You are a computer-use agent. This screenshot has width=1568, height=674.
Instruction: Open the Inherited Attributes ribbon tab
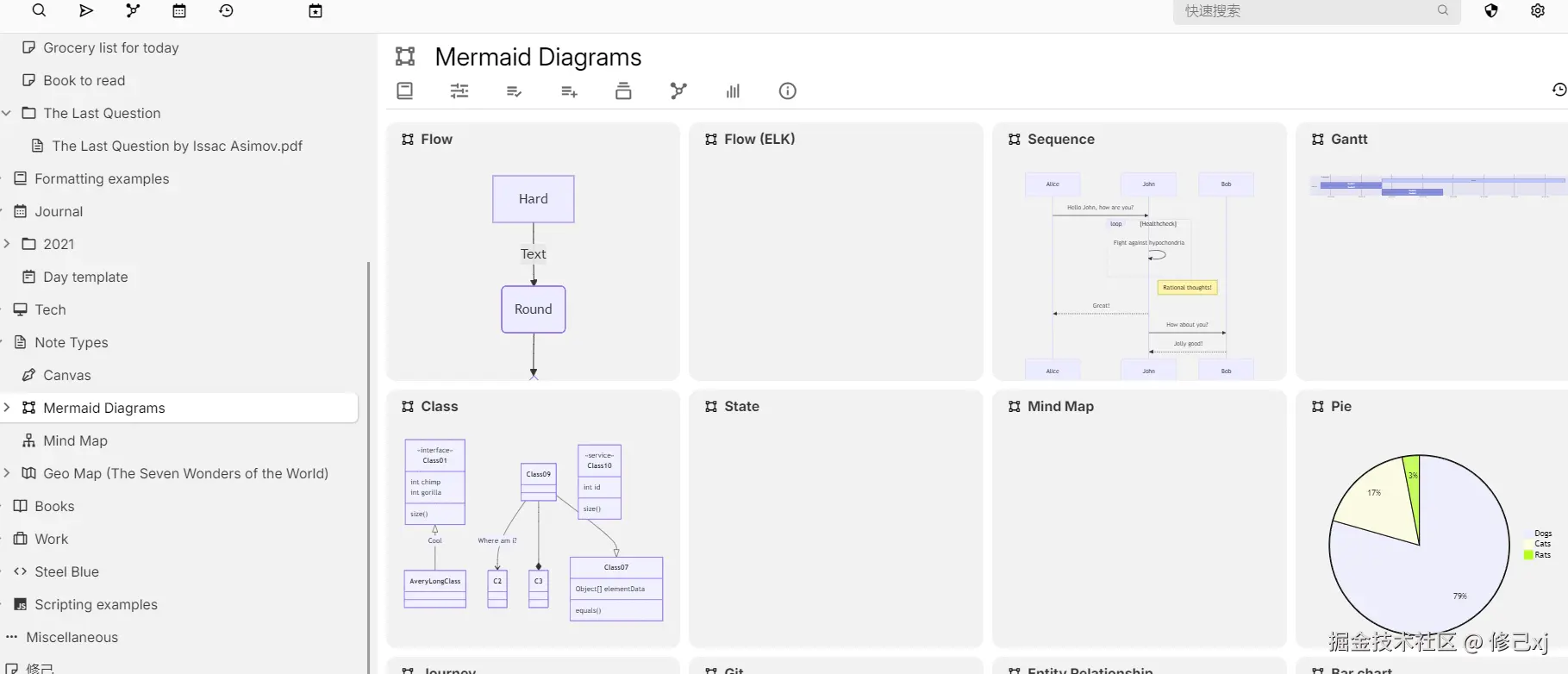569,90
